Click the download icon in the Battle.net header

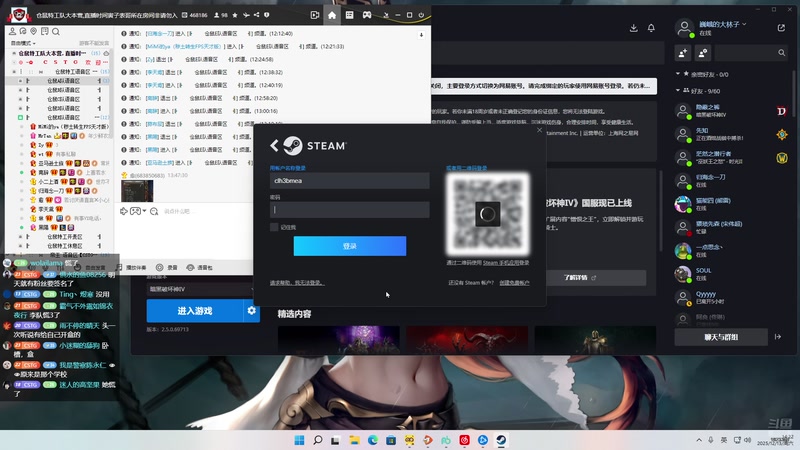point(634,28)
